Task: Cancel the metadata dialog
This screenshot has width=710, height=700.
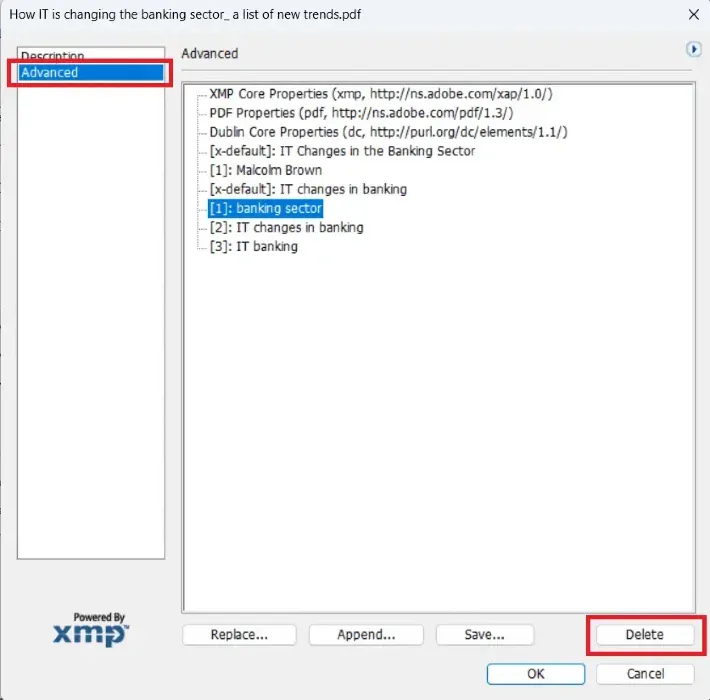Action: [x=645, y=674]
